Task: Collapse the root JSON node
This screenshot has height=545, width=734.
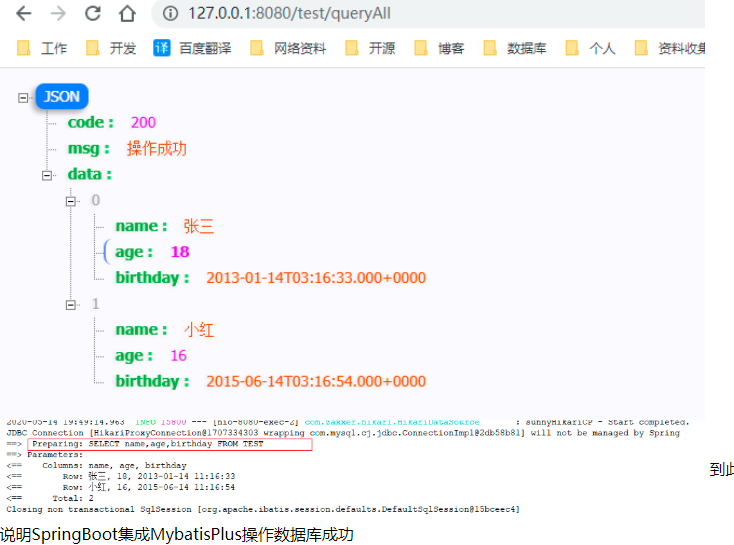Action: (x=23, y=97)
